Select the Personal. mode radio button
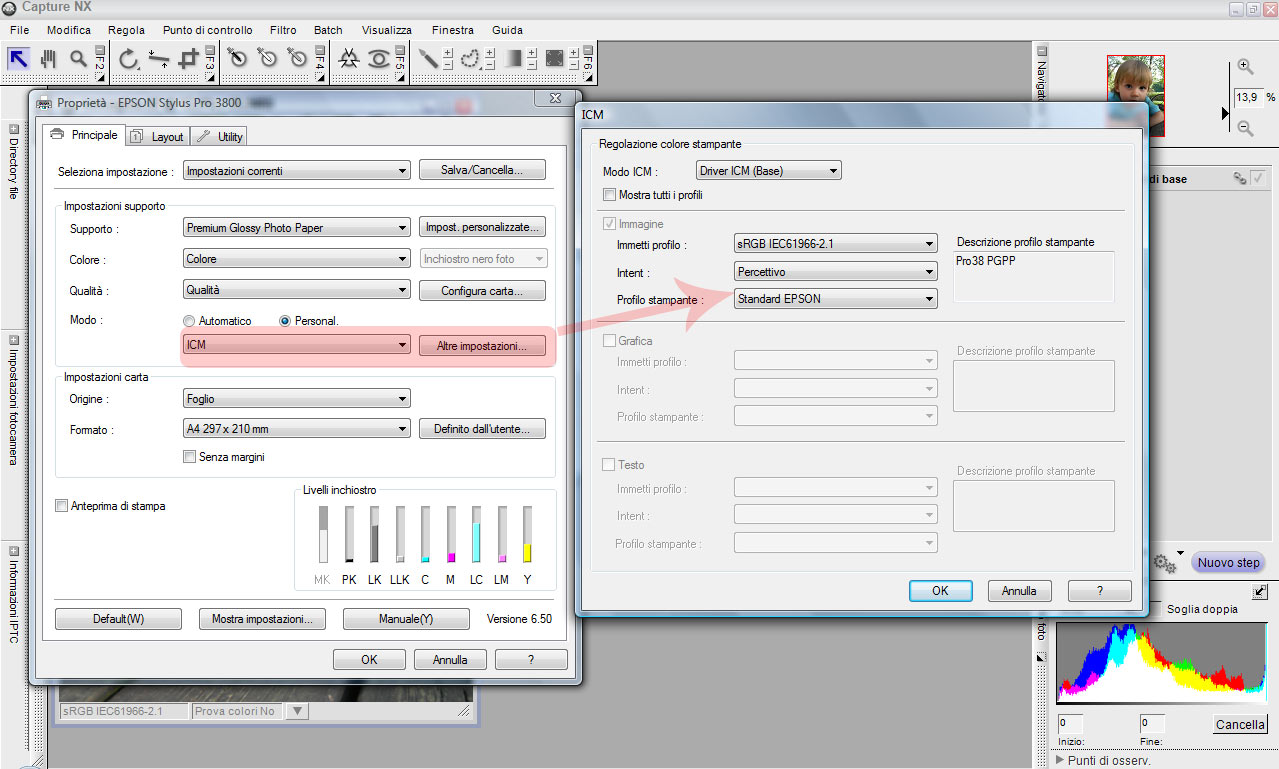The width and height of the screenshot is (1279, 769). coord(285,321)
